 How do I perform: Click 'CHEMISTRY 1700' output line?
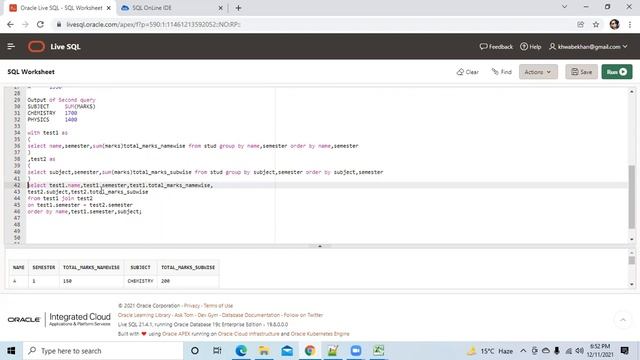[x=52, y=113]
